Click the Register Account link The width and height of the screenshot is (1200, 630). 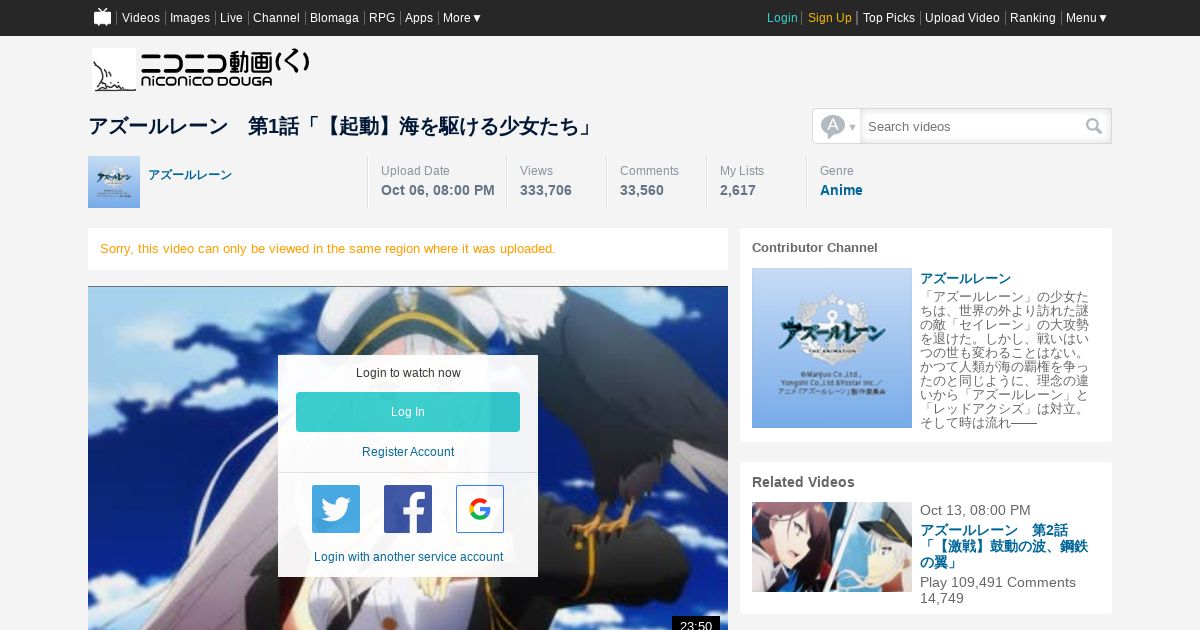pyautogui.click(x=408, y=452)
